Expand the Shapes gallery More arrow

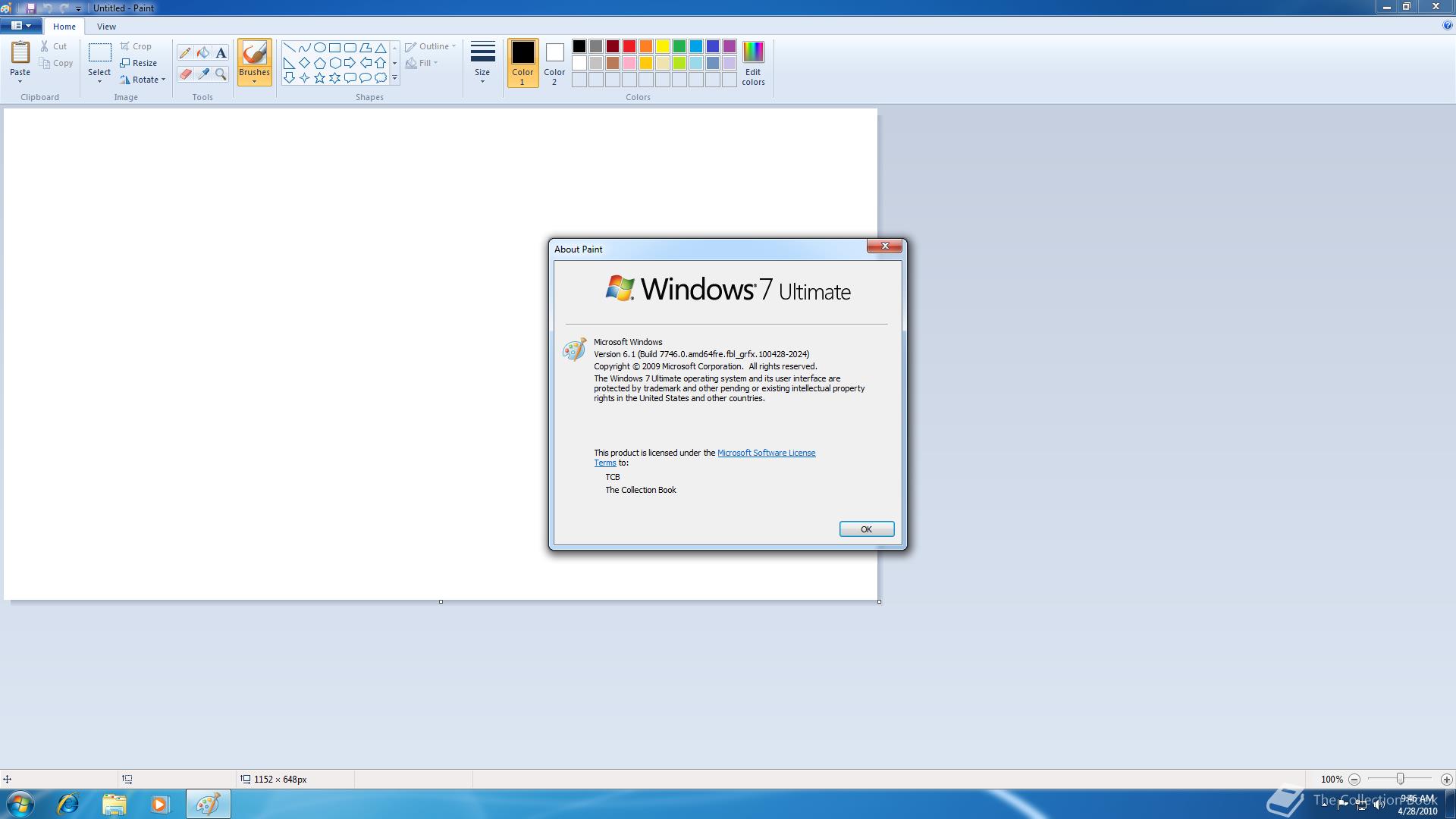394,77
